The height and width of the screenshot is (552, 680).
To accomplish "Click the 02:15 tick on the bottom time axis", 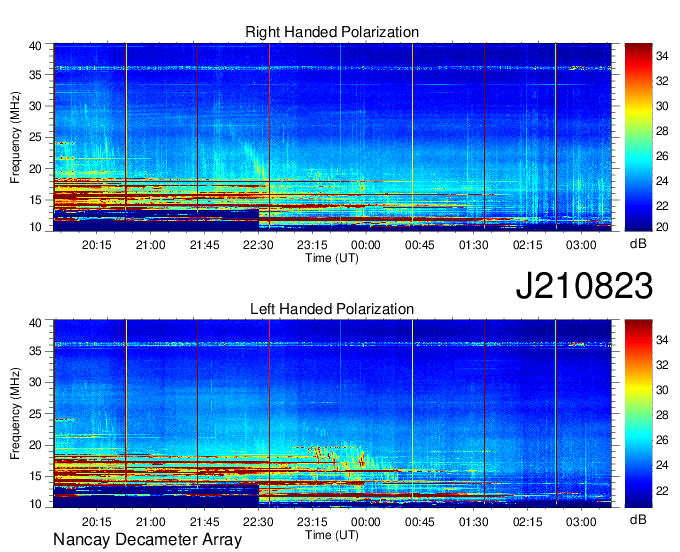I will (527, 522).
